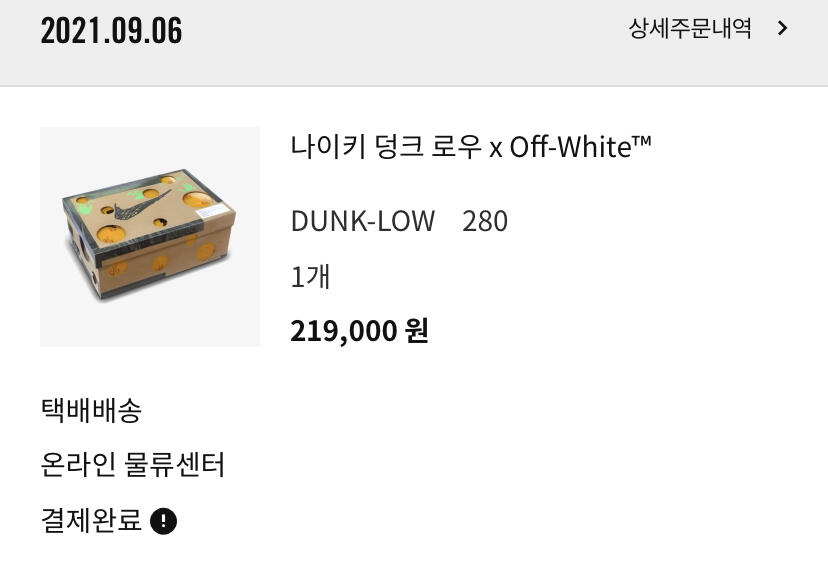This screenshot has width=828, height=573.
Task: Click the gray order header bar
Action: [x=414, y=43]
